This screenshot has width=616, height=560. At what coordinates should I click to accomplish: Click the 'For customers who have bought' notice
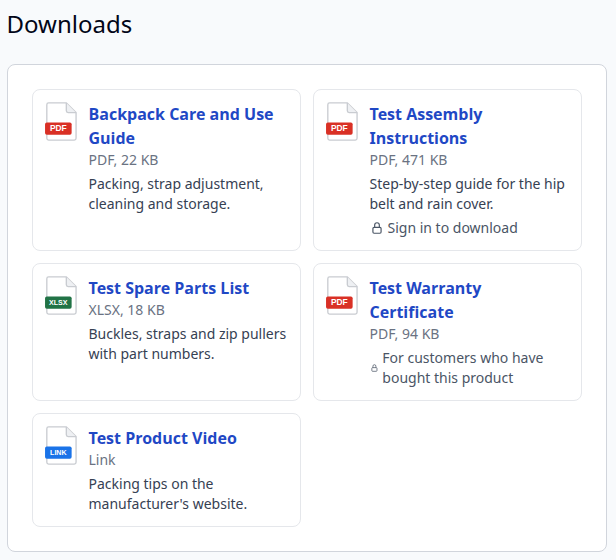463,368
